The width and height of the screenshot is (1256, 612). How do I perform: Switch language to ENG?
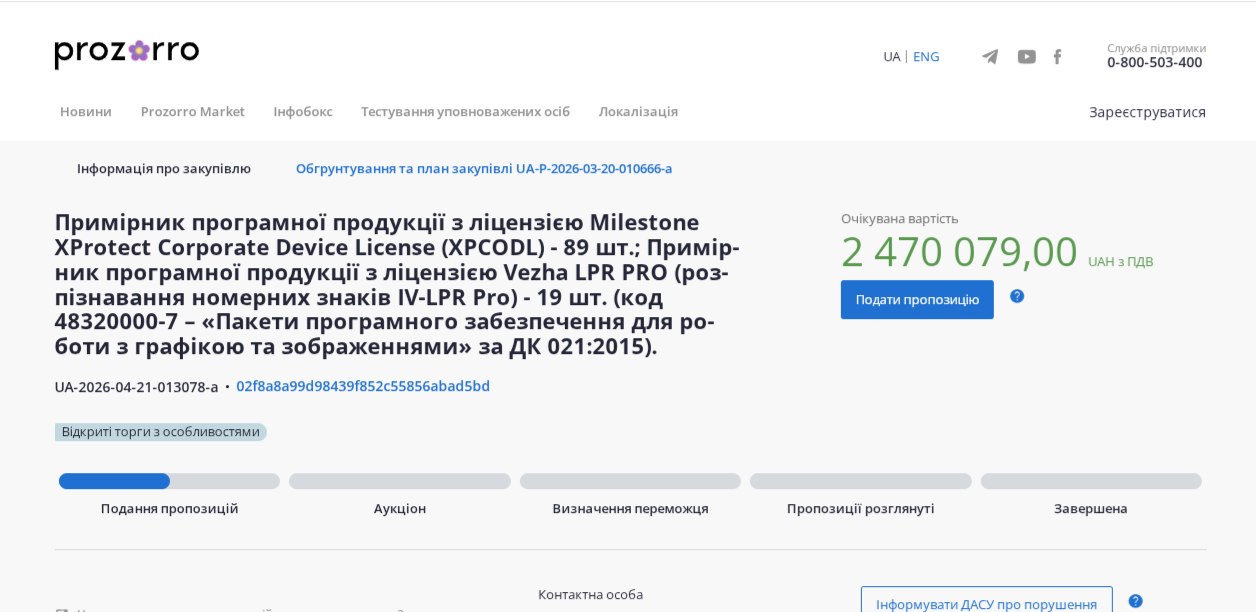coord(926,57)
